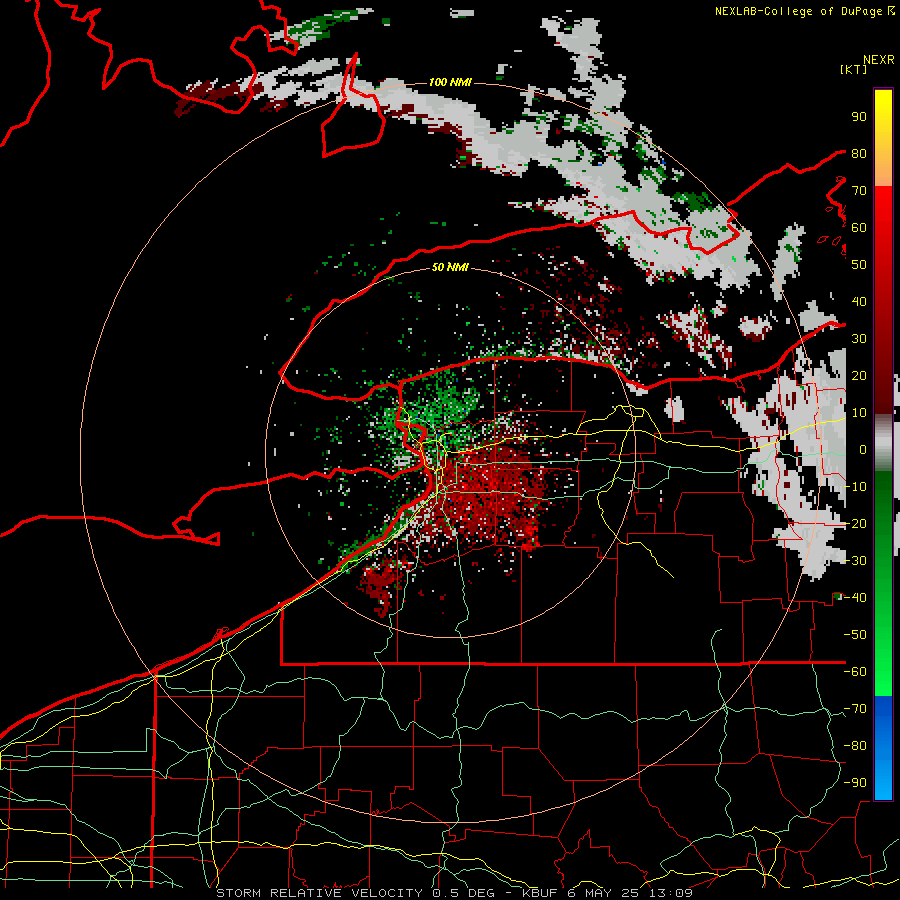Screen dimensions: 900x900
Task: Click the KBUF station identifier
Action: 541,893
